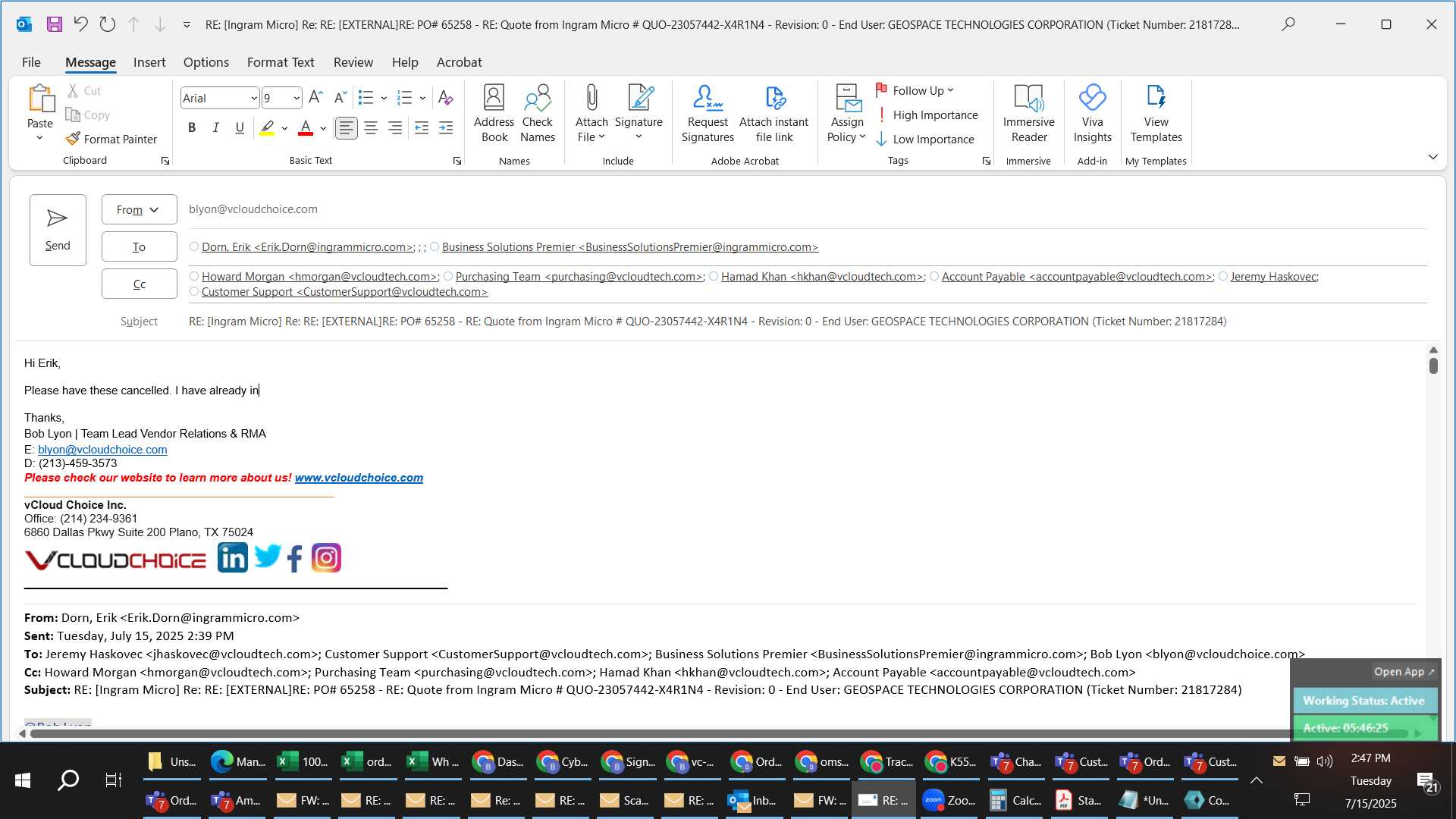Open Immersive Reader
This screenshot has height=819, width=1456.
click(x=1028, y=114)
